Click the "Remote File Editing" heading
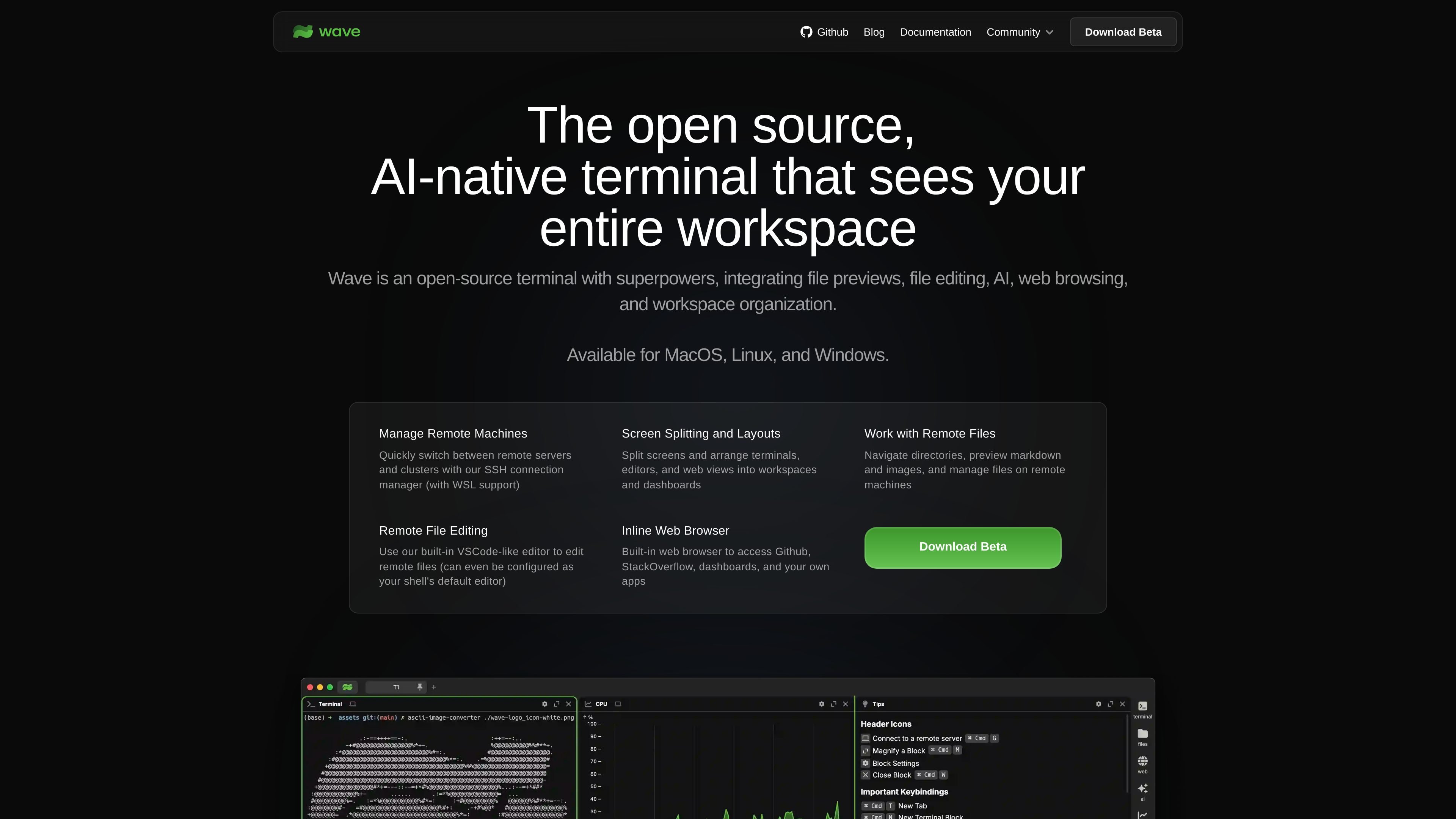1456x819 pixels. point(433,531)
